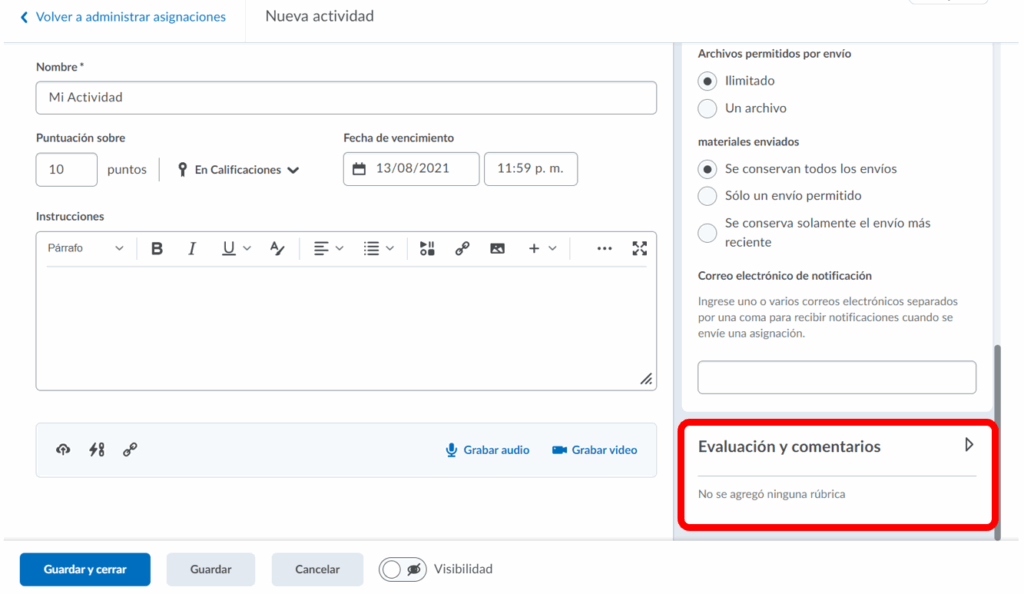
Task: Open the 'En Calificaciones' dropdown
Action: click(238, 170)
